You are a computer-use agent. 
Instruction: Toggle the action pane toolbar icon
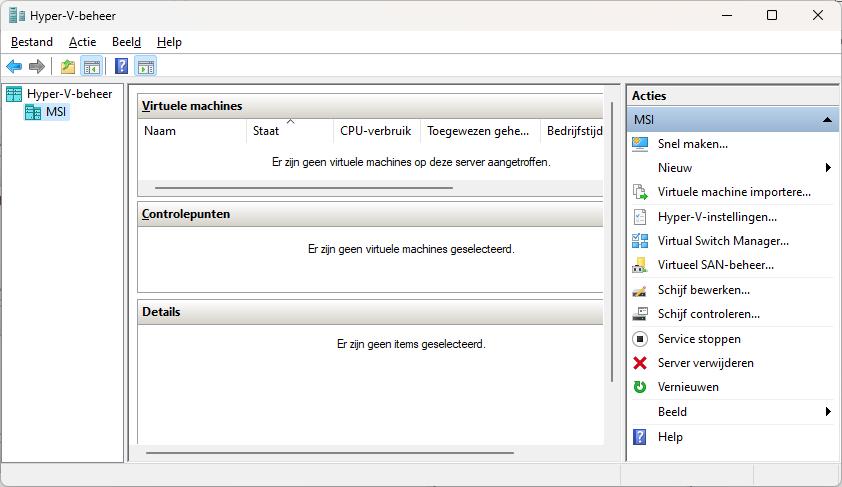point(146,67)
